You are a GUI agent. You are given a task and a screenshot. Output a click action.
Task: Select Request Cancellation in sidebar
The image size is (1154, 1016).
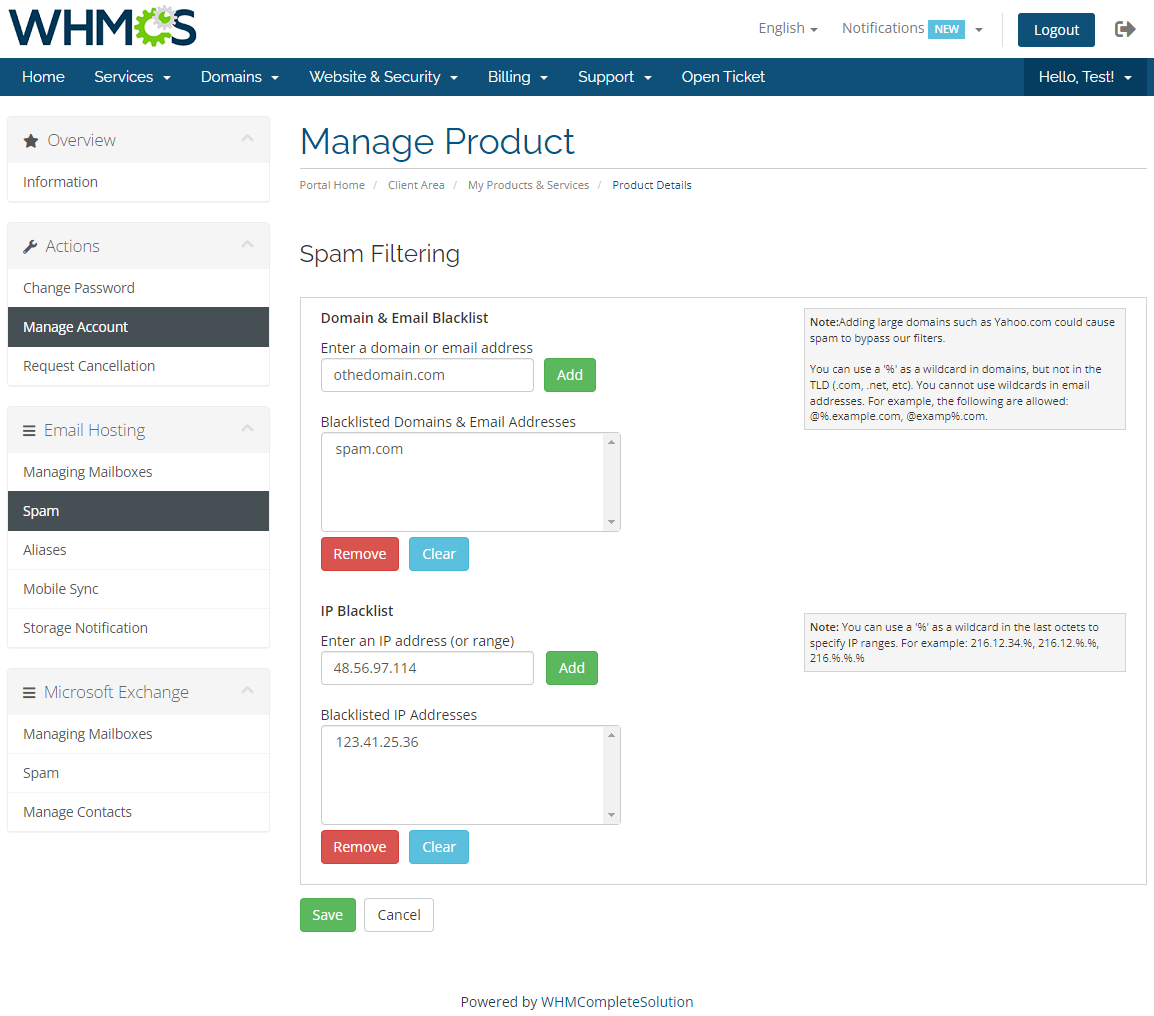point(138,366)
